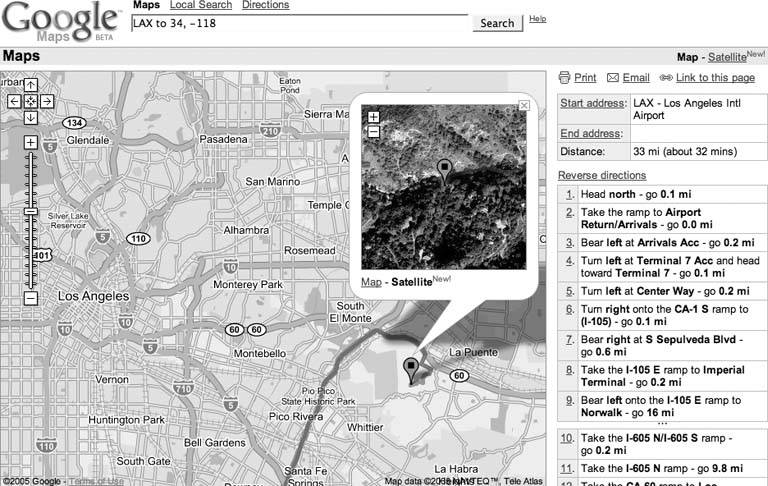Click the destination marker on the main map

coord(409,369)
